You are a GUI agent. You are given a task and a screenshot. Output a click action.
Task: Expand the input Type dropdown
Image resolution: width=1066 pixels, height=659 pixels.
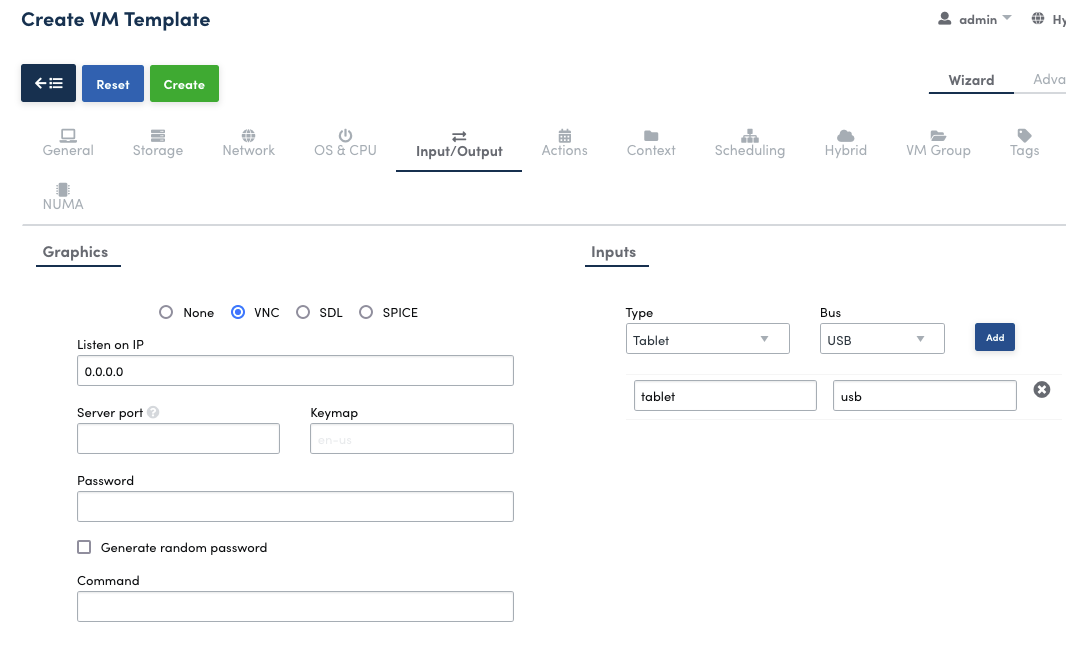tap(707, 340)
